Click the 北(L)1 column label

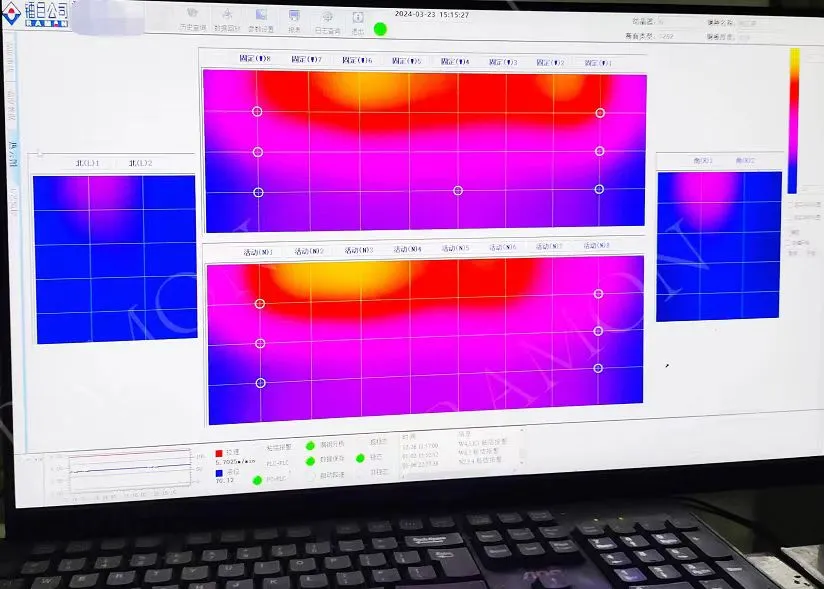tap(88, 163)
